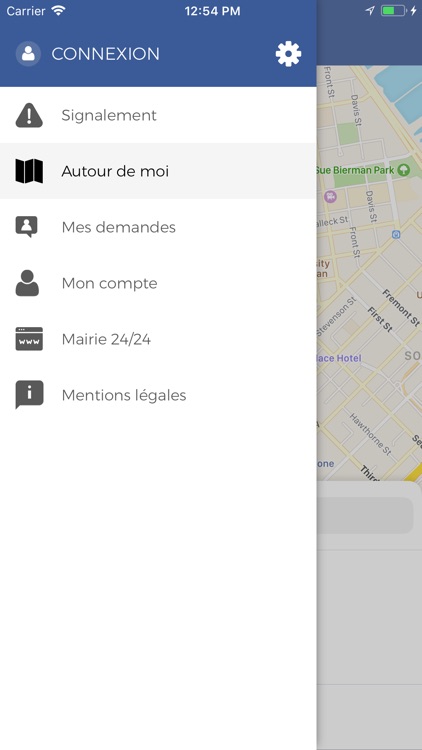The image size is (422, 750).
Task: Tap the pink transit marker on the map
Action: click(330, 196)
